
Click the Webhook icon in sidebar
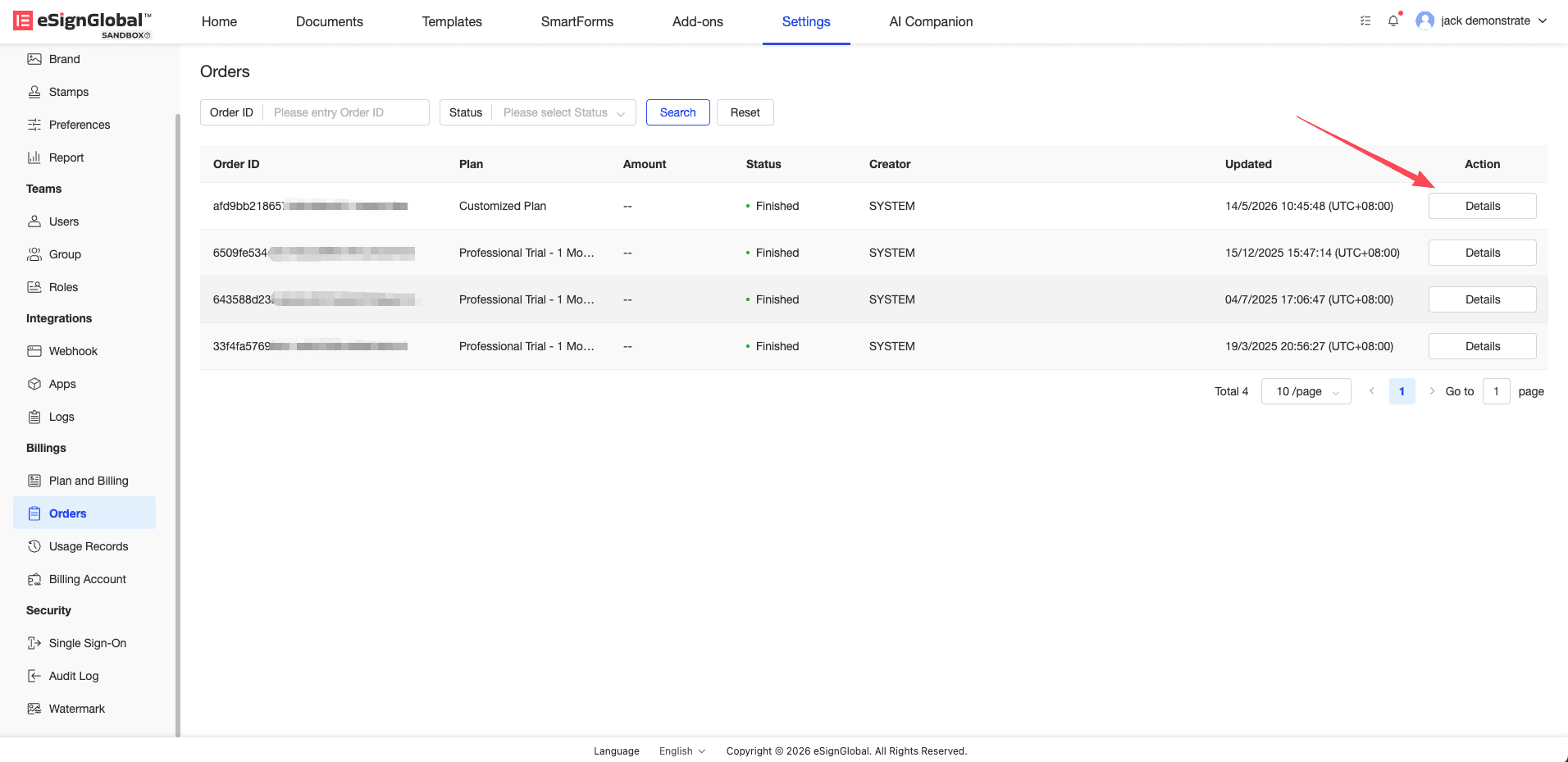coord(34,351)
